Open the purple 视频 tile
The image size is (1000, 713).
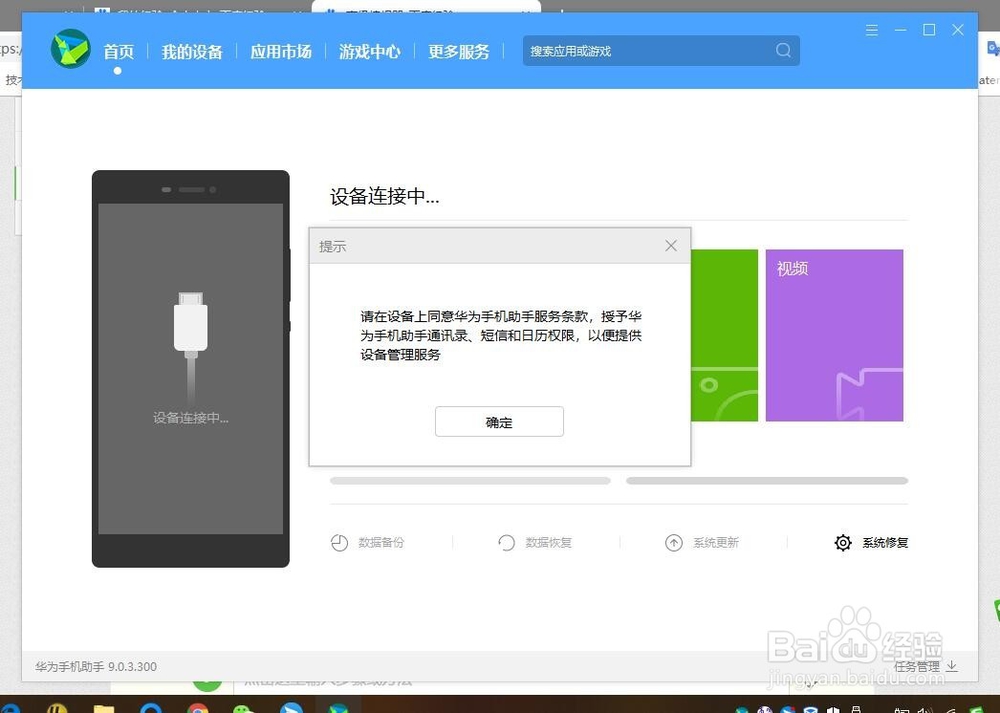(x=834, y=335)
